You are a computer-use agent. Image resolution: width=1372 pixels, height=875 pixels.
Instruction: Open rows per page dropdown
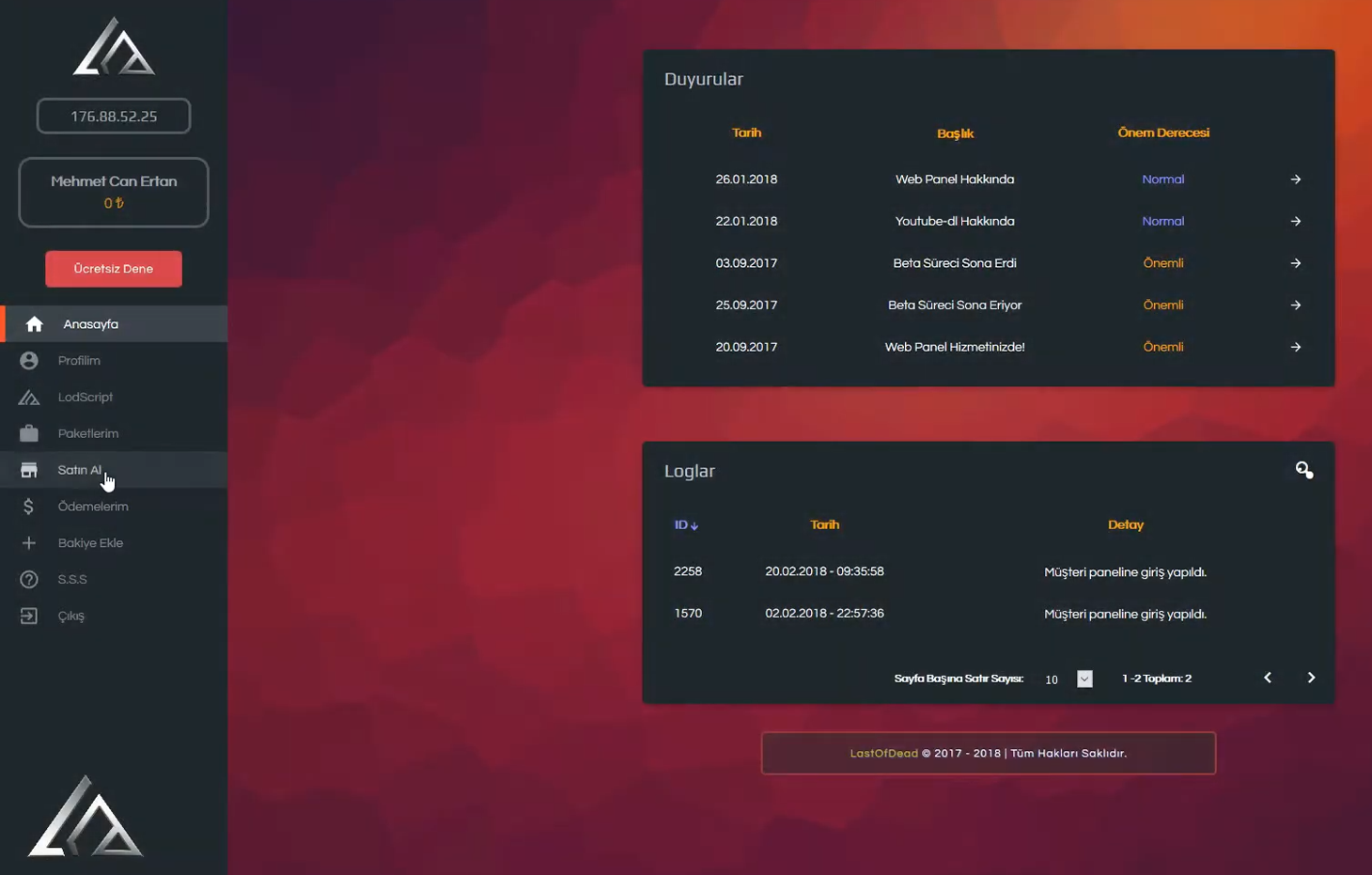click(1084, 679)
